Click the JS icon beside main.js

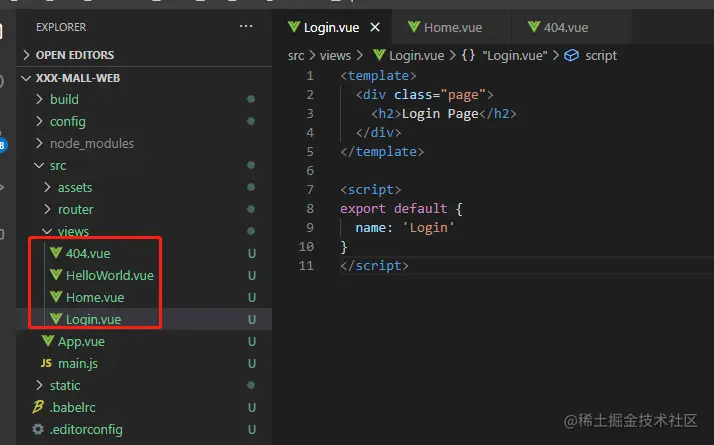coord(46,363)
